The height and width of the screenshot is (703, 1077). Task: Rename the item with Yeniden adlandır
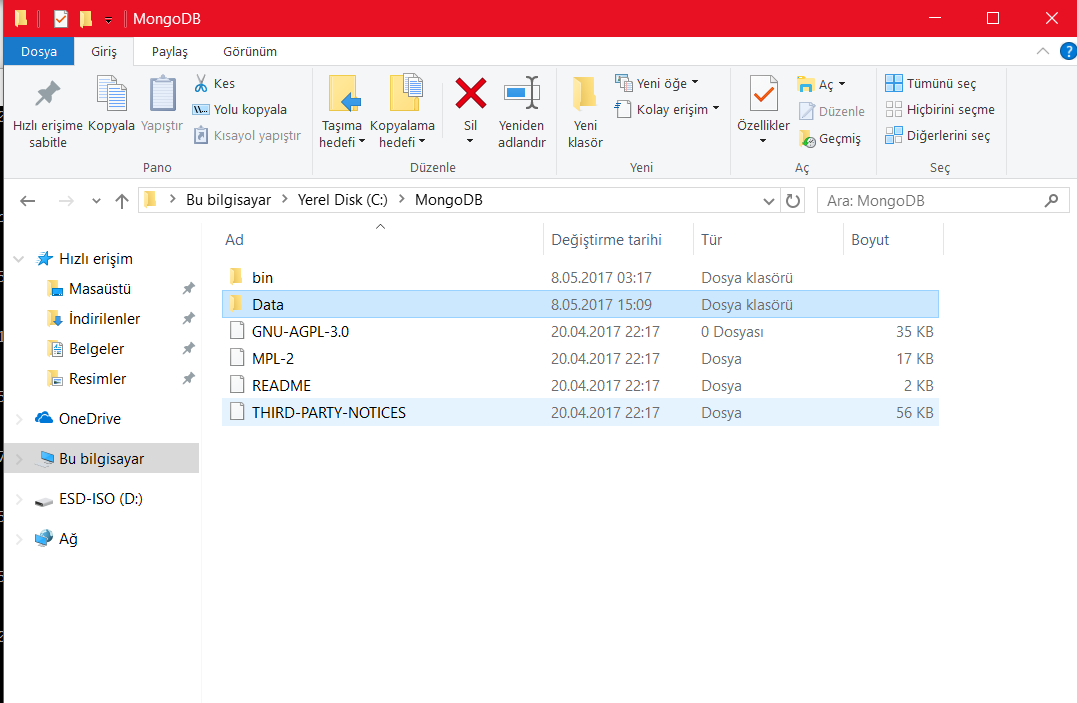click(521, 112)
